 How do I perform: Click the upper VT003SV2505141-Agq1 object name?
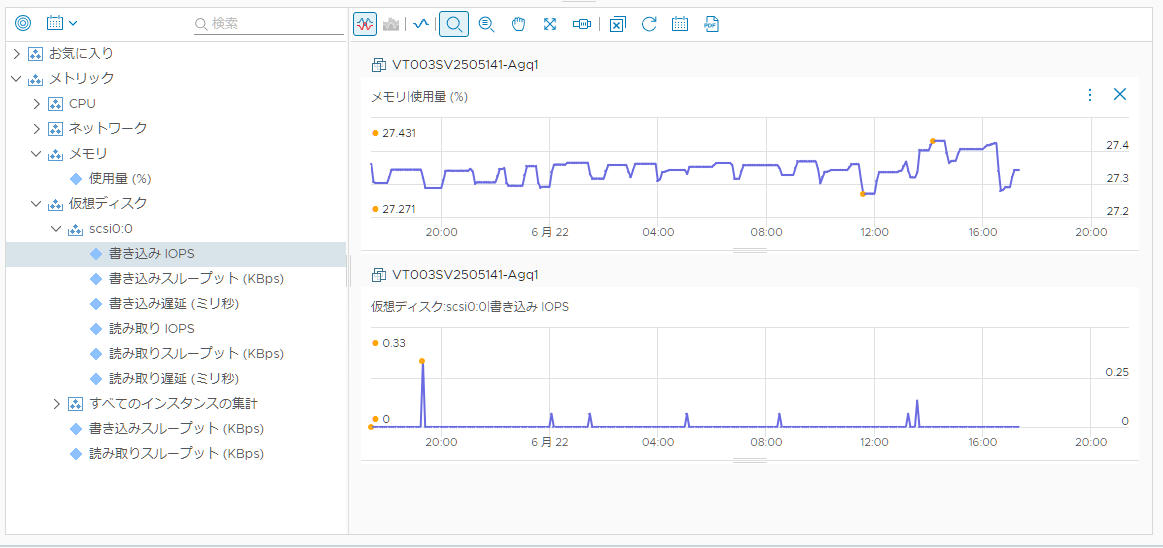[x=465, y=65]
